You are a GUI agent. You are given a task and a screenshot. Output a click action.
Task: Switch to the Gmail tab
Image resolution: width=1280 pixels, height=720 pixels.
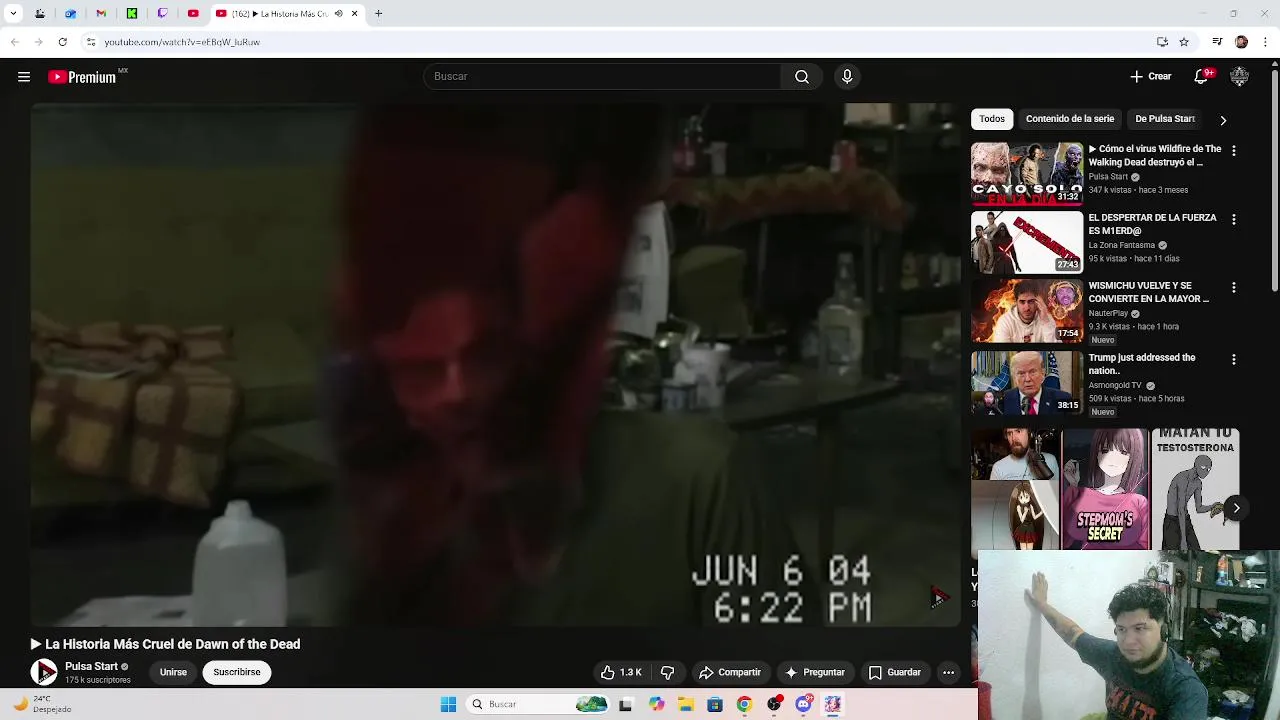[101, 14]
